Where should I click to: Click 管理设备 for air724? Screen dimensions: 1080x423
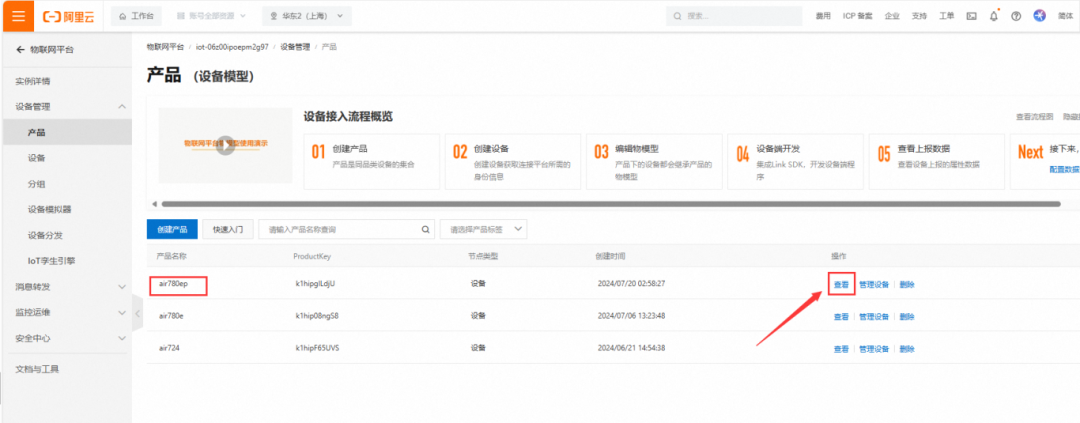874,349
